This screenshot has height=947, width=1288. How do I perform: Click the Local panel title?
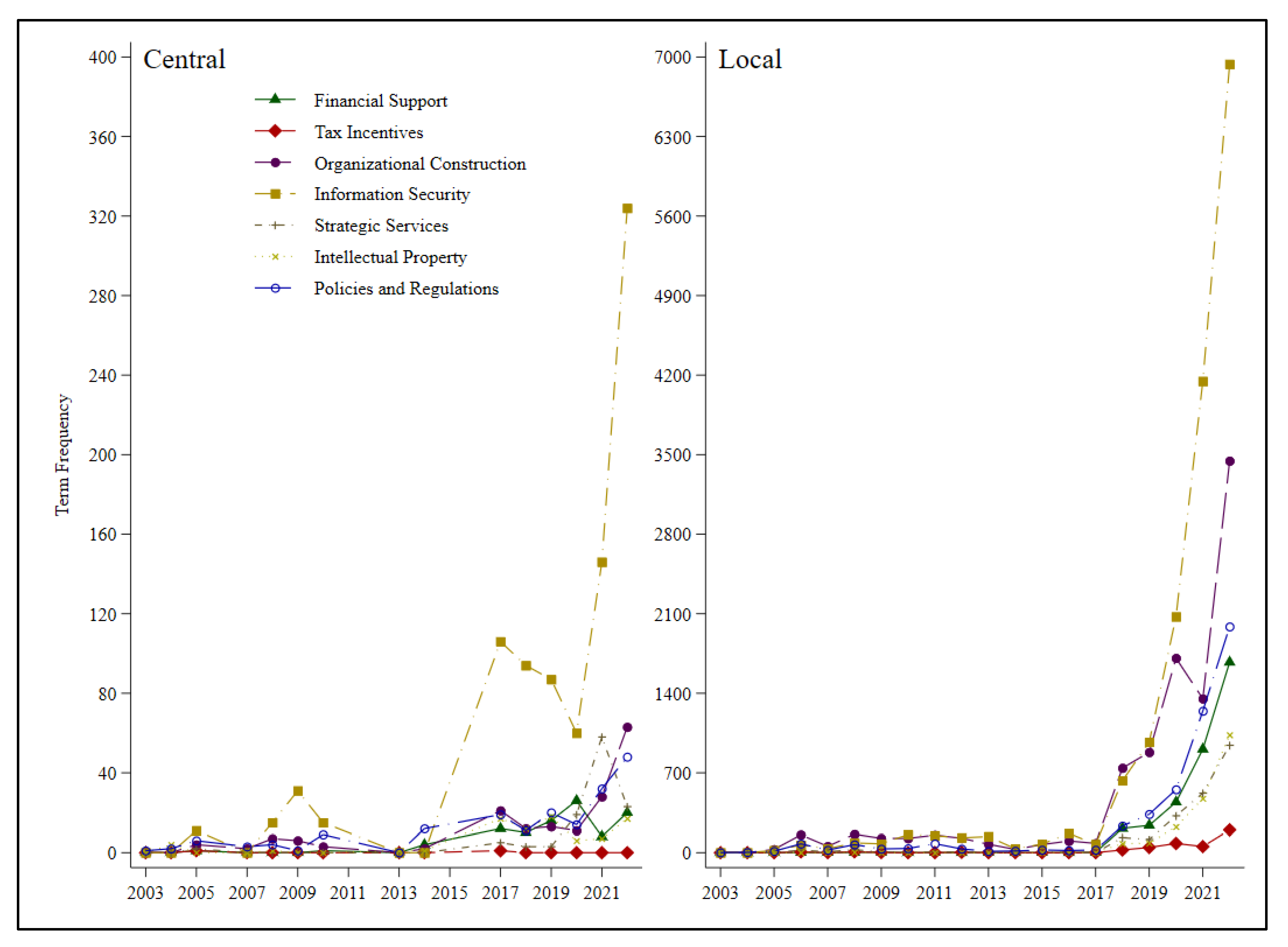click(750, 59)
